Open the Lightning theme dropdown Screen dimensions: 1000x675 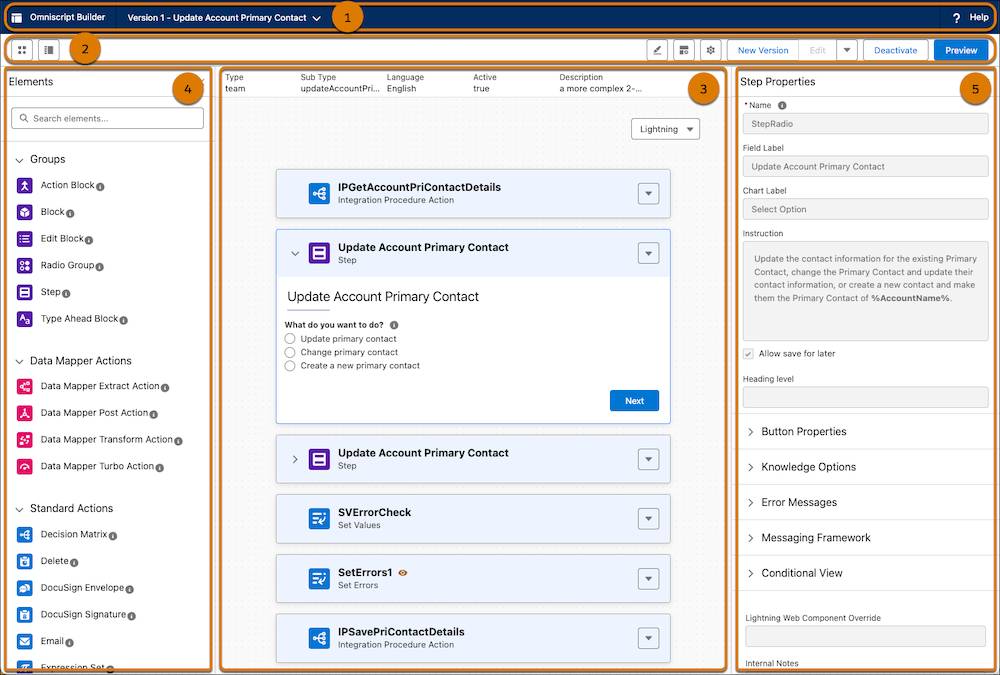click(665, 129)
